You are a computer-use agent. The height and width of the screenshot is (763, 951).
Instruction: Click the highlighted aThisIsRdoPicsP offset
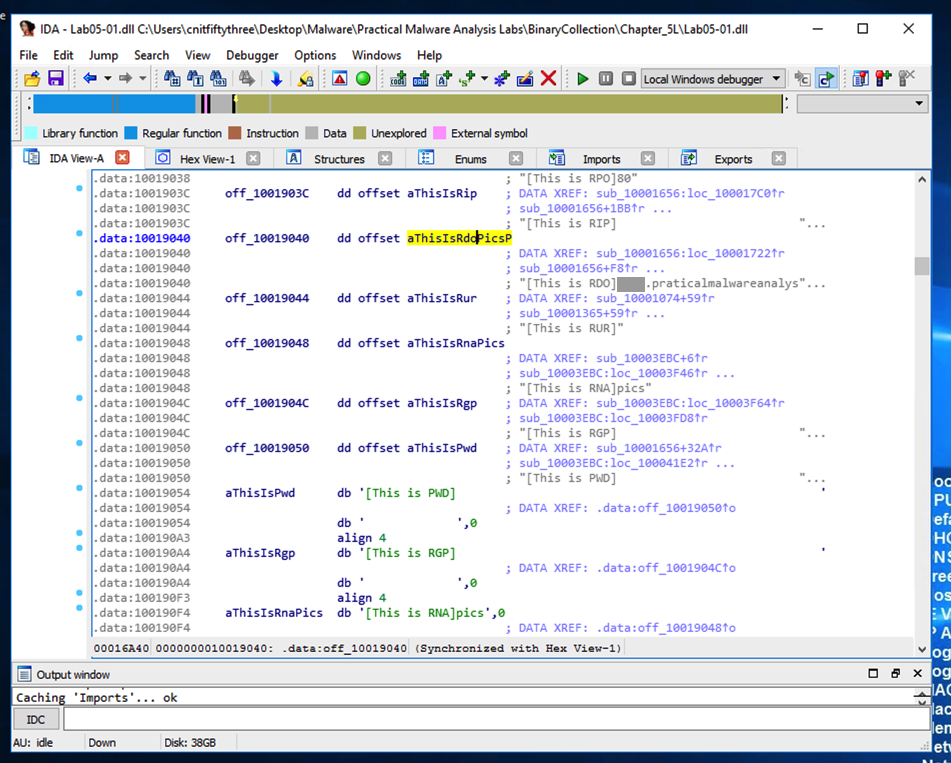[459, 239]
